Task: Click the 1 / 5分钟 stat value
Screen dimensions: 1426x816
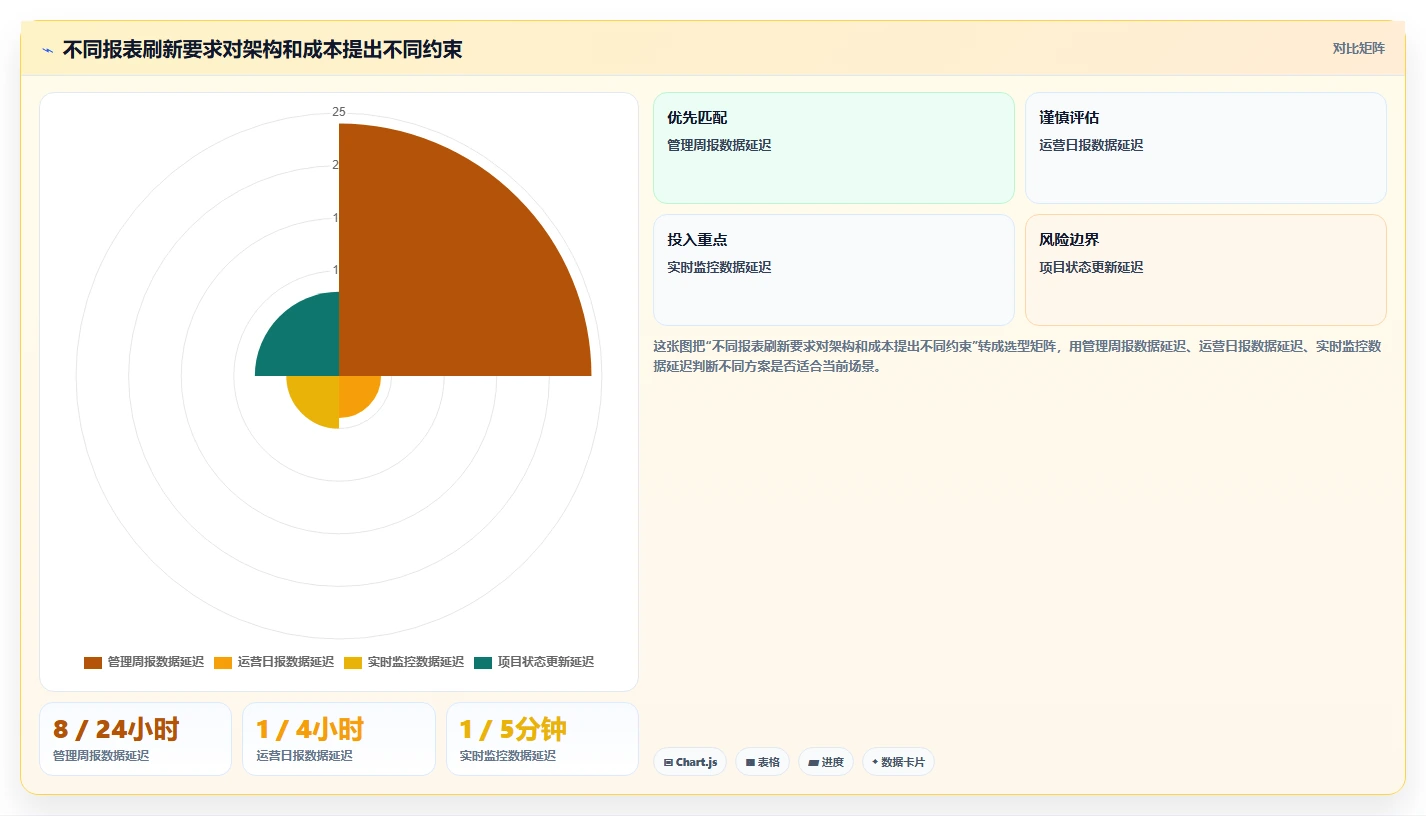Action: point(513,729)
